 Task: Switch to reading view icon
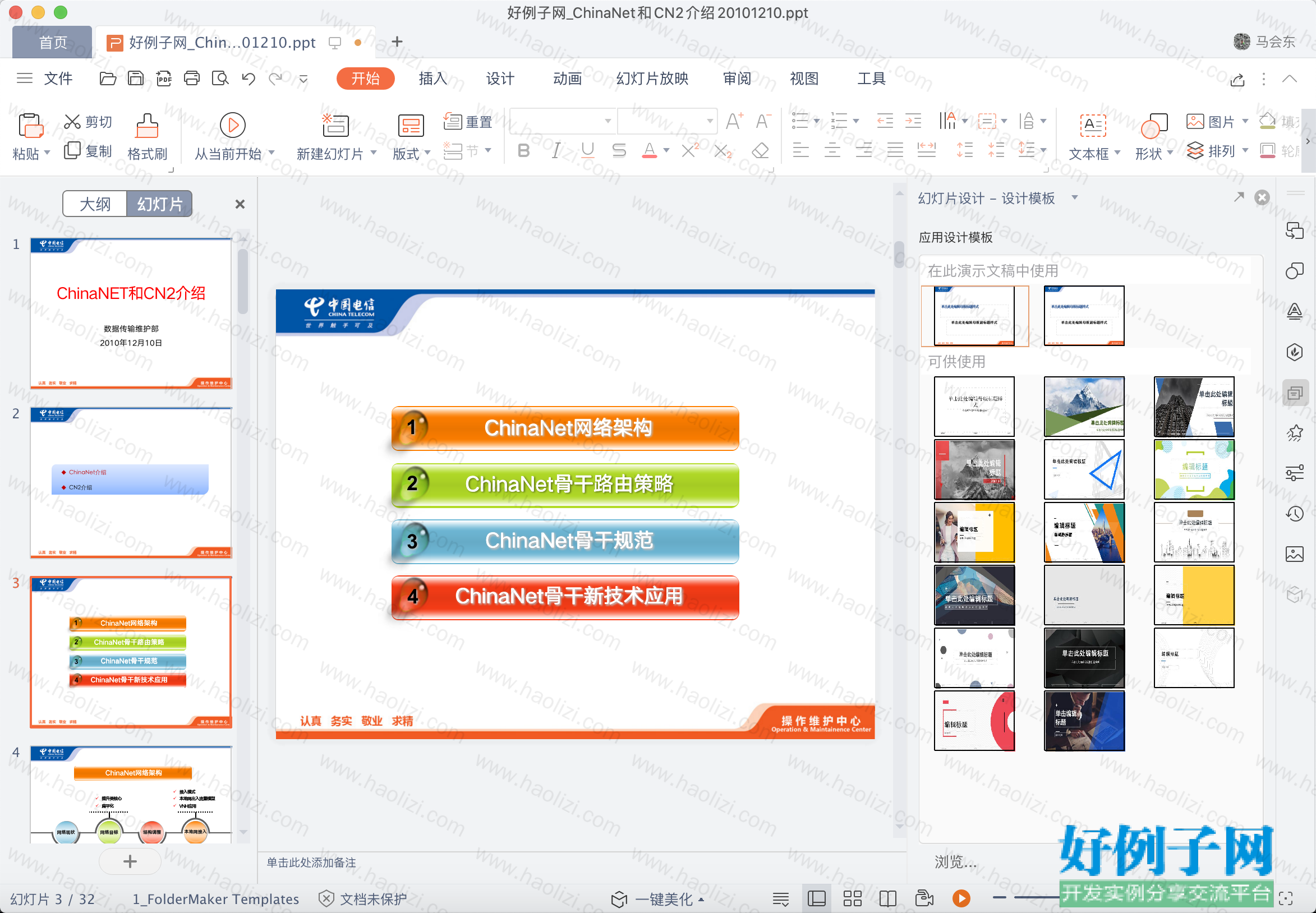click(887, 898)
